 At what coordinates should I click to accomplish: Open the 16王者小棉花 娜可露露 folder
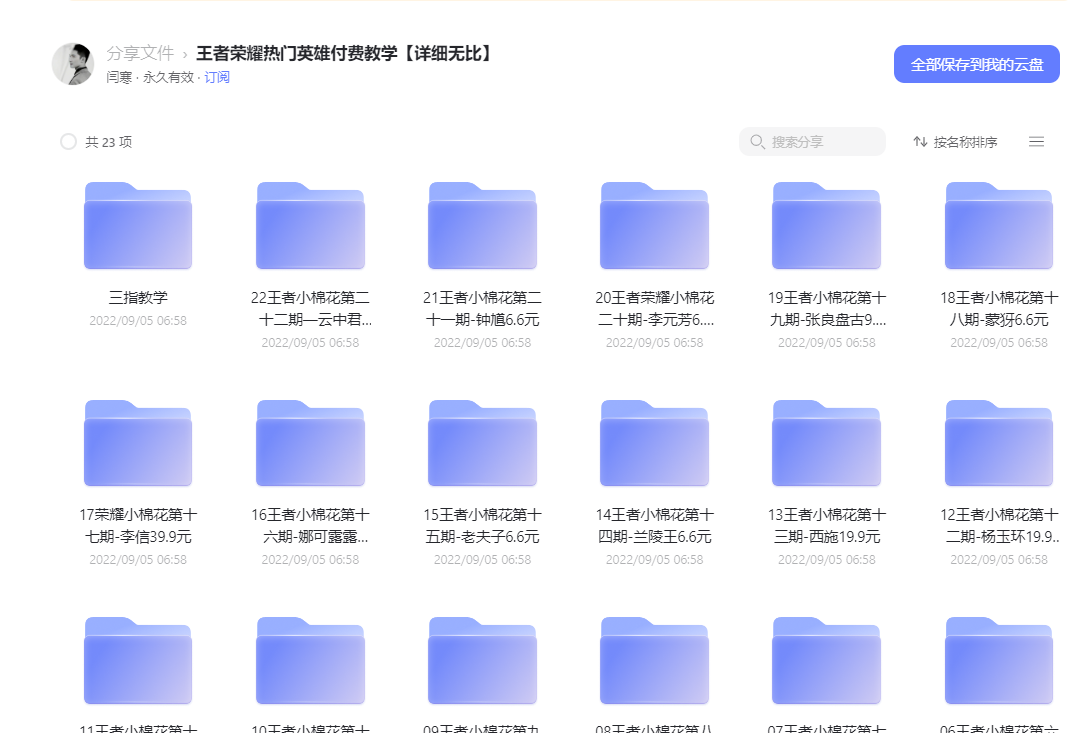coord(310,443)
